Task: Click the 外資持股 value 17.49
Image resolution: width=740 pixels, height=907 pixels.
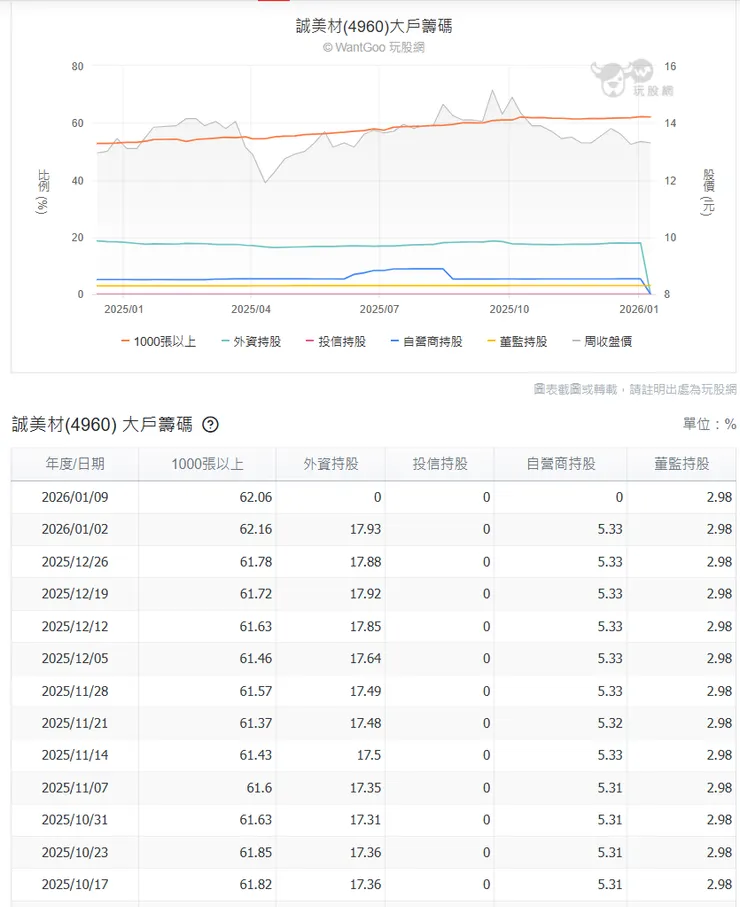Action: 365,691
